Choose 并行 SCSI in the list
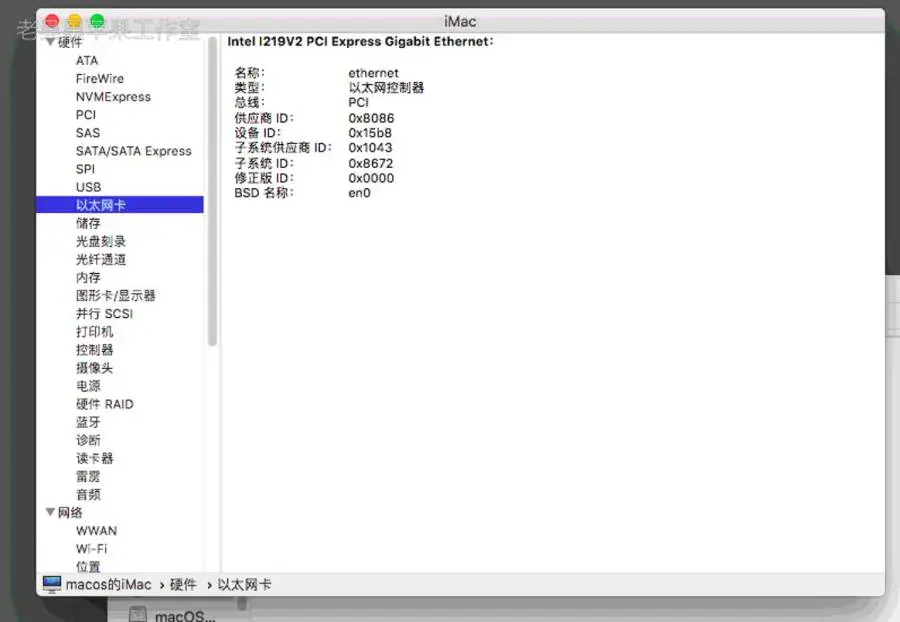 click(x=104, y=313)
